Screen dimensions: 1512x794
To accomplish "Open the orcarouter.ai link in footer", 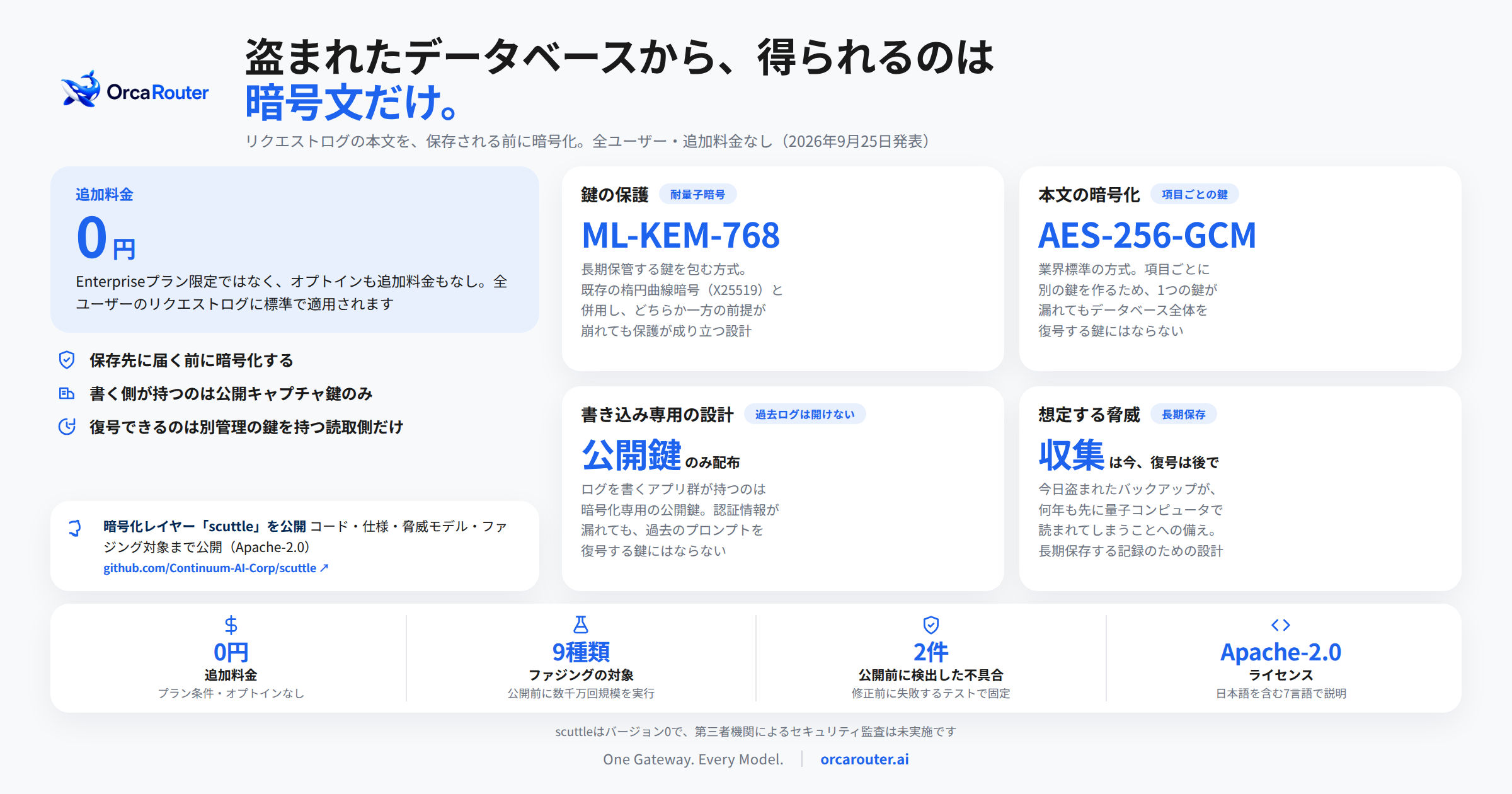I will point(864,759).
